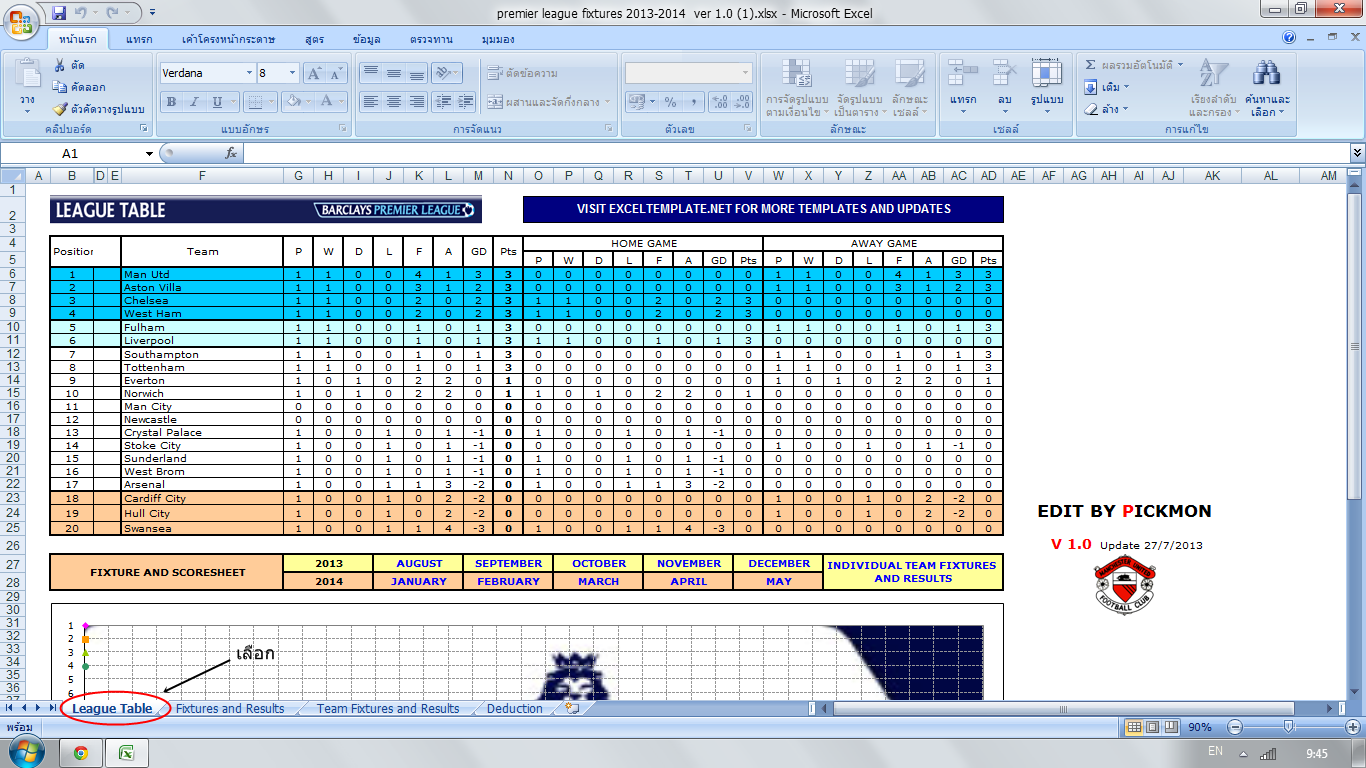Customize Quick Access Toolbar dropdown
Viewport: 1366px width, 768px height.
coord(152,13)
